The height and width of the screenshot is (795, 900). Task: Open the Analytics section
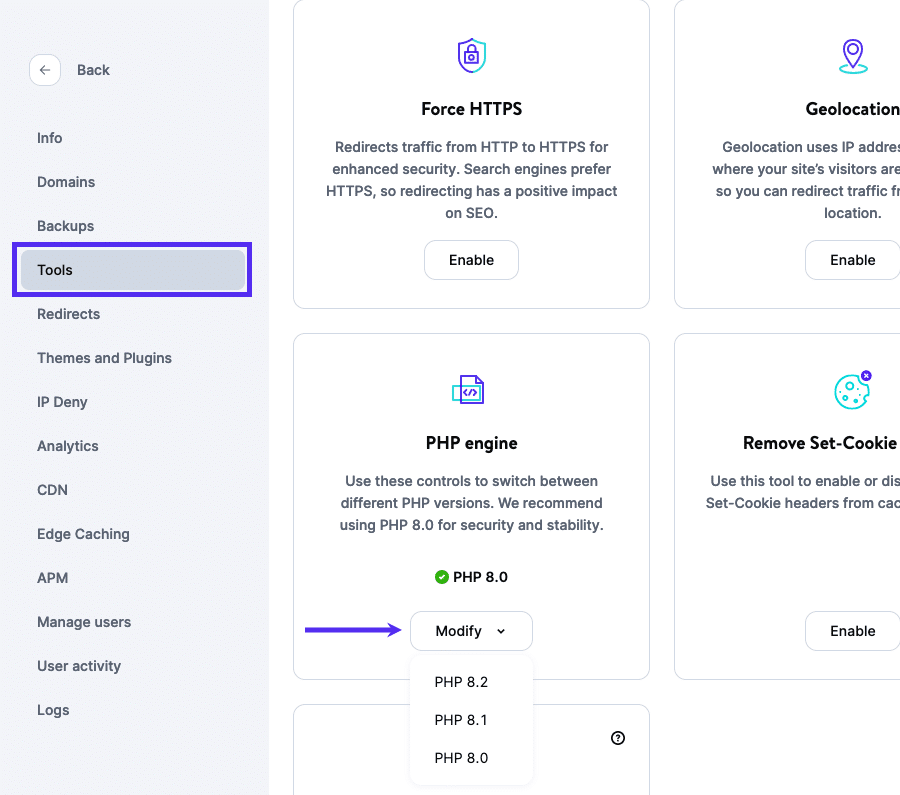(67, 446)
